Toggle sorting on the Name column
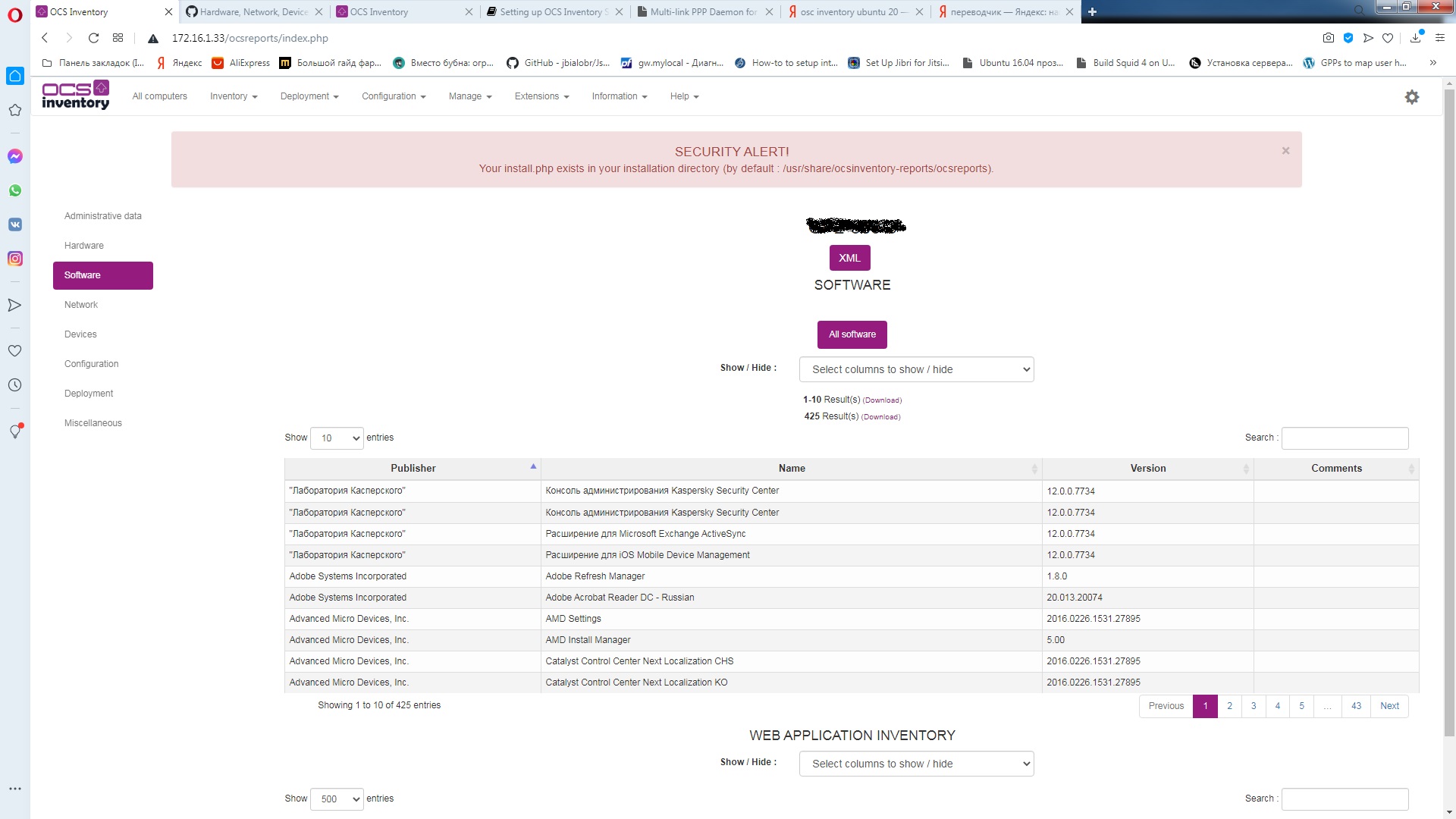This screenshot has height=819, width=1456. coord(792,468)
